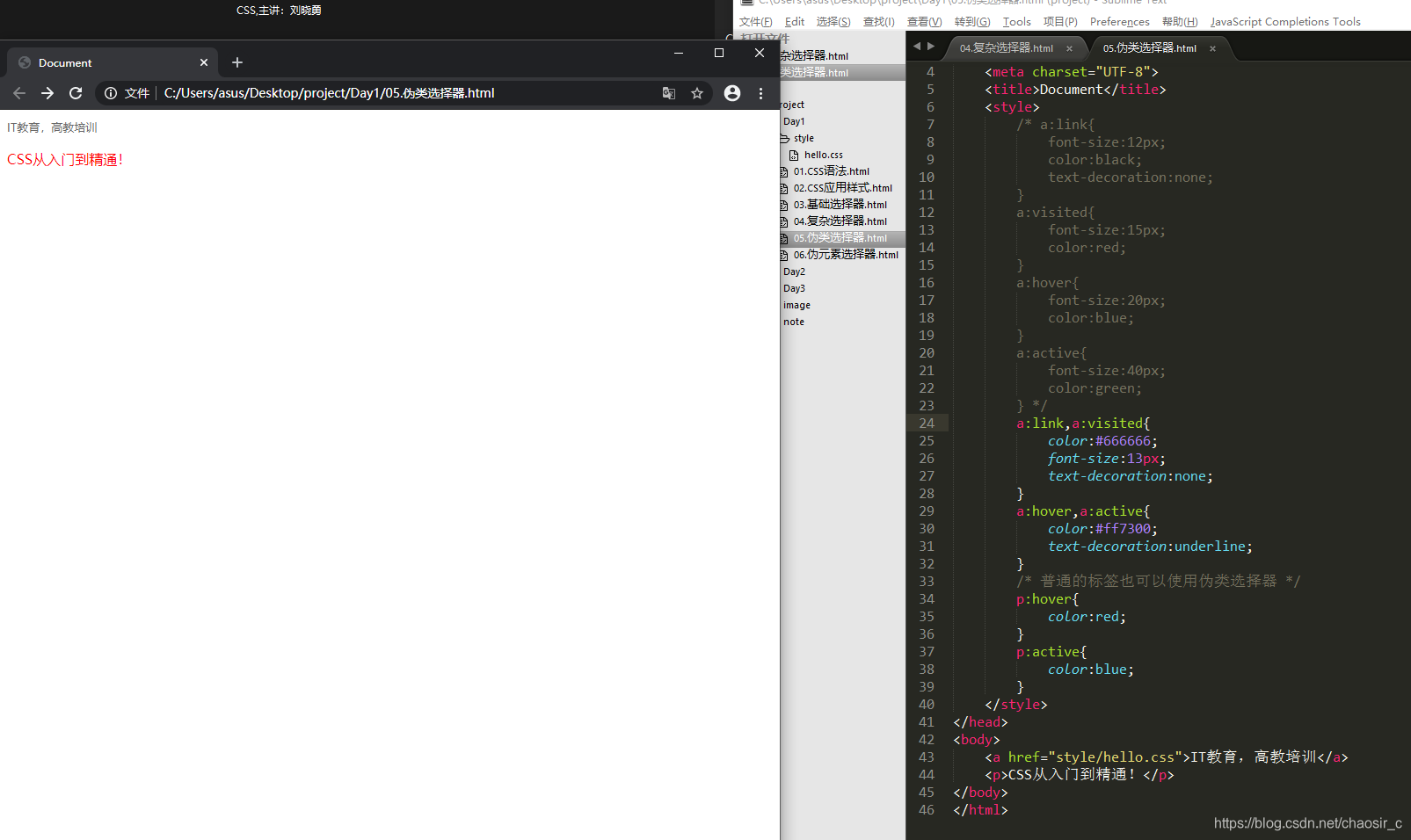Open 06.伪元素选择器.html in the sidebar
Viewport: 1411px width, 840px height.
pyautogui.click(x=846, y=255)
